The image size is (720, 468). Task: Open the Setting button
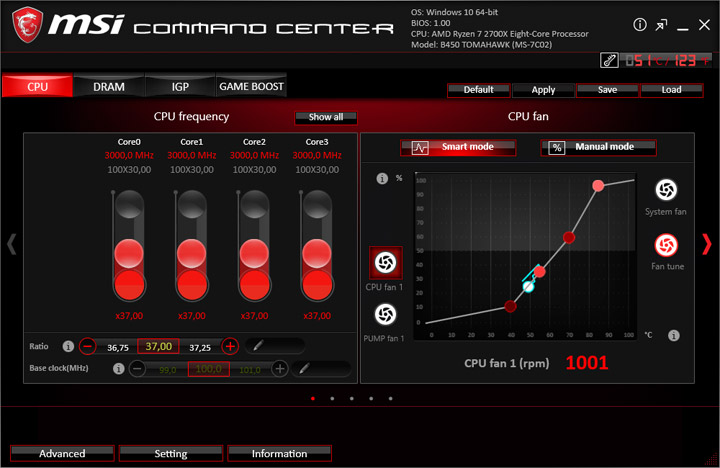pyautogui.click(x=171, y=454)
